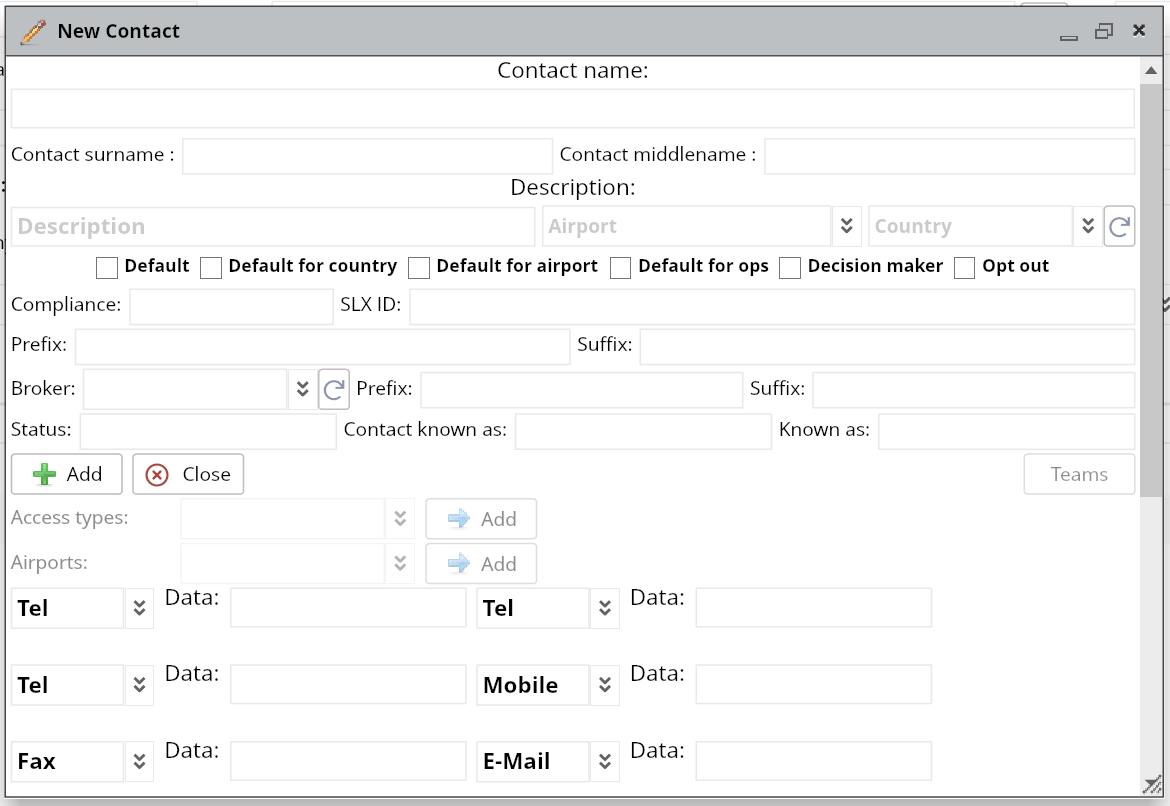Expand the Airport dropdown list
This screenshot has width=1170, height=806.
[x=846, y=227]
